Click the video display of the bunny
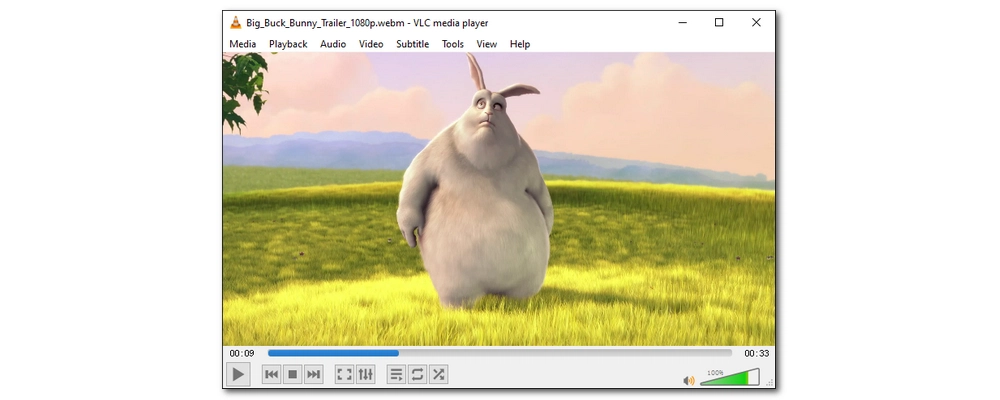Screen dimensions: 1000x400 [x=499, y=199]
